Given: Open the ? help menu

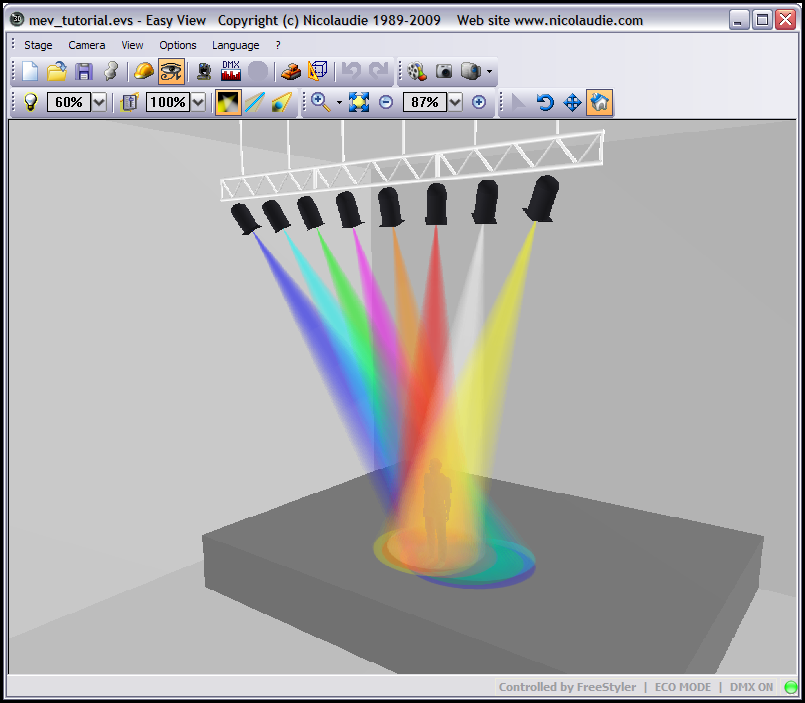Looking at the screenshot, I should (278, 45).
